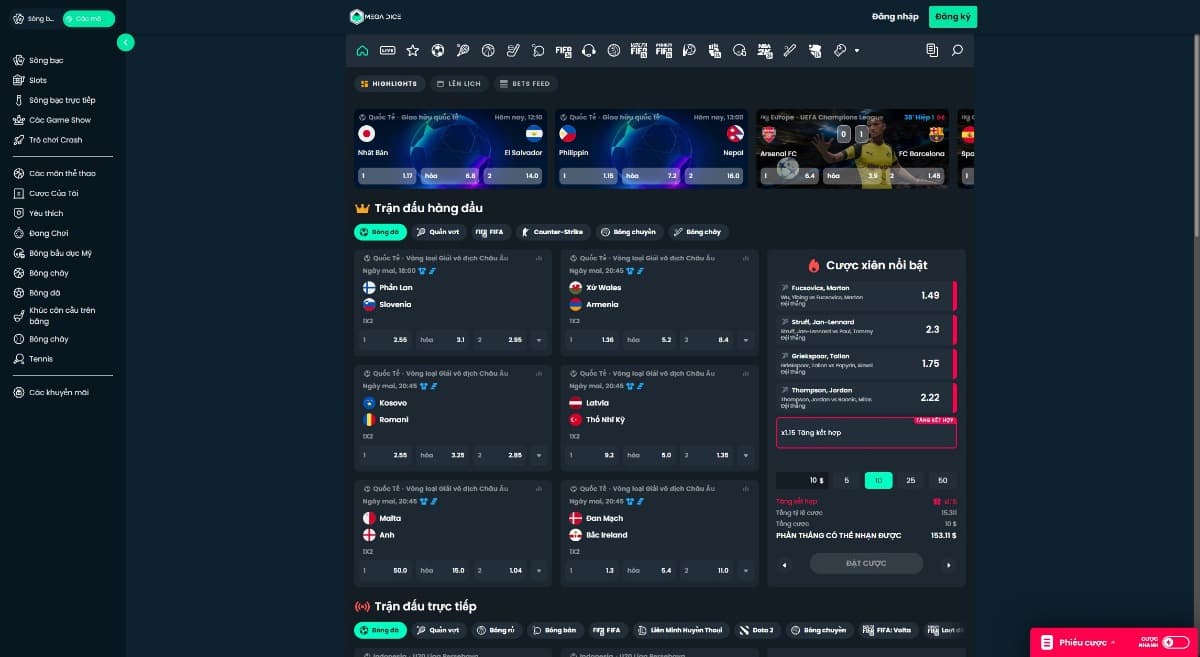This screenshot has width=1200, height=657.
Task: Select Liên Minh Huyền Thoại live chip
Action: coord(679,630)
